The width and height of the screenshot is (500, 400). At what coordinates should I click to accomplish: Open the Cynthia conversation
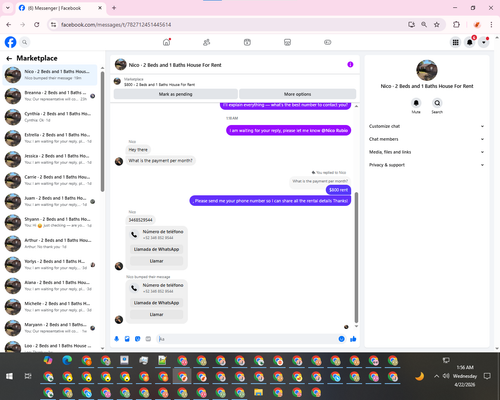pyautogui.click(x=50, y=117)
